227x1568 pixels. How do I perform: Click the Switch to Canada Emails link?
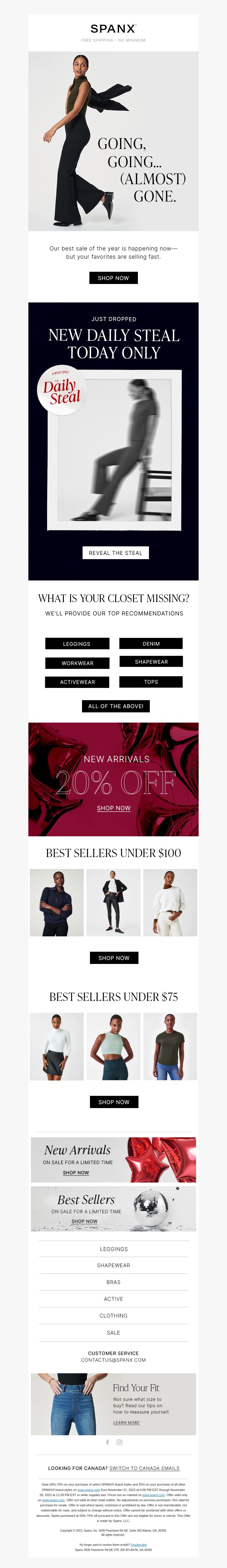[x=144, y=1468]
